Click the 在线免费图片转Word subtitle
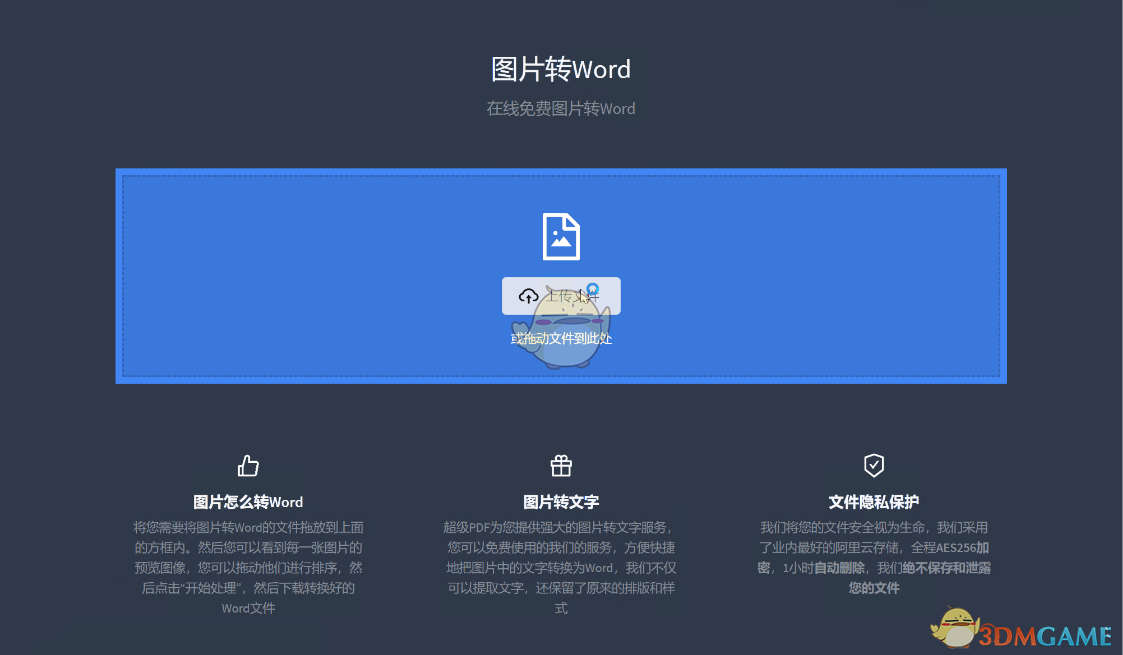 [561, 108]
